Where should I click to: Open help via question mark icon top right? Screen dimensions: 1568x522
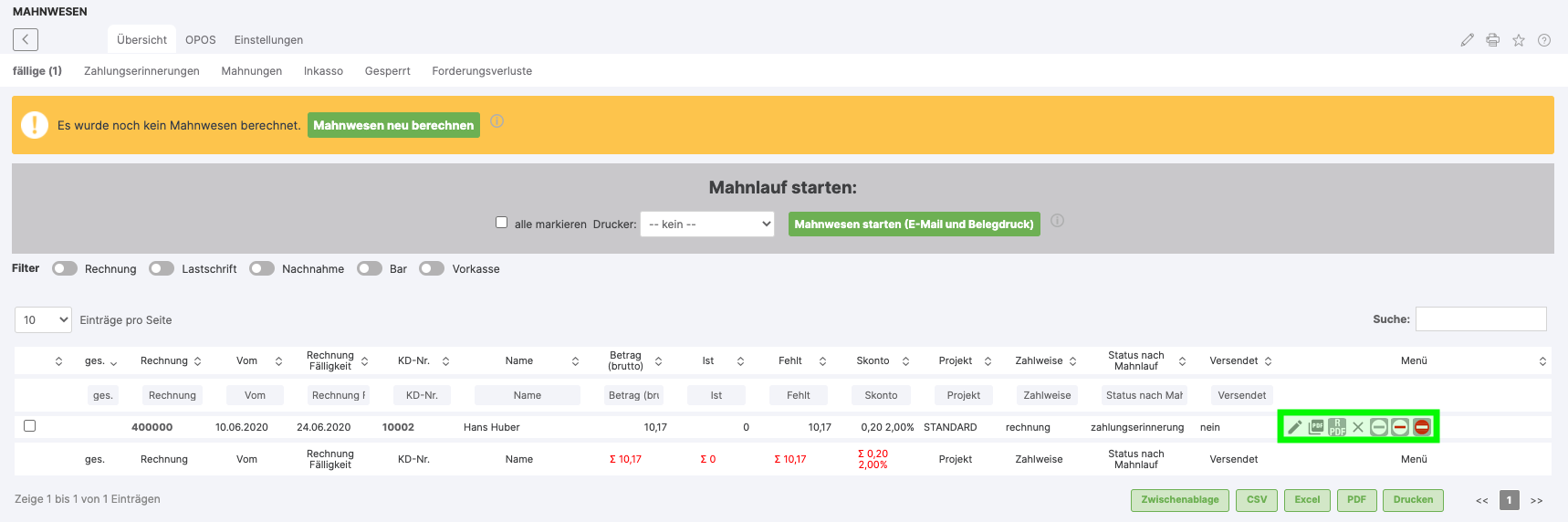point(1544,40)
